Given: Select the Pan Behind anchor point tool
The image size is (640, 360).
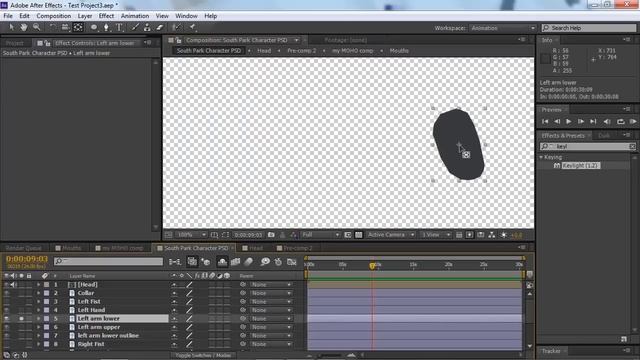Looking at the screenshot, I should (x=78, y=27).
